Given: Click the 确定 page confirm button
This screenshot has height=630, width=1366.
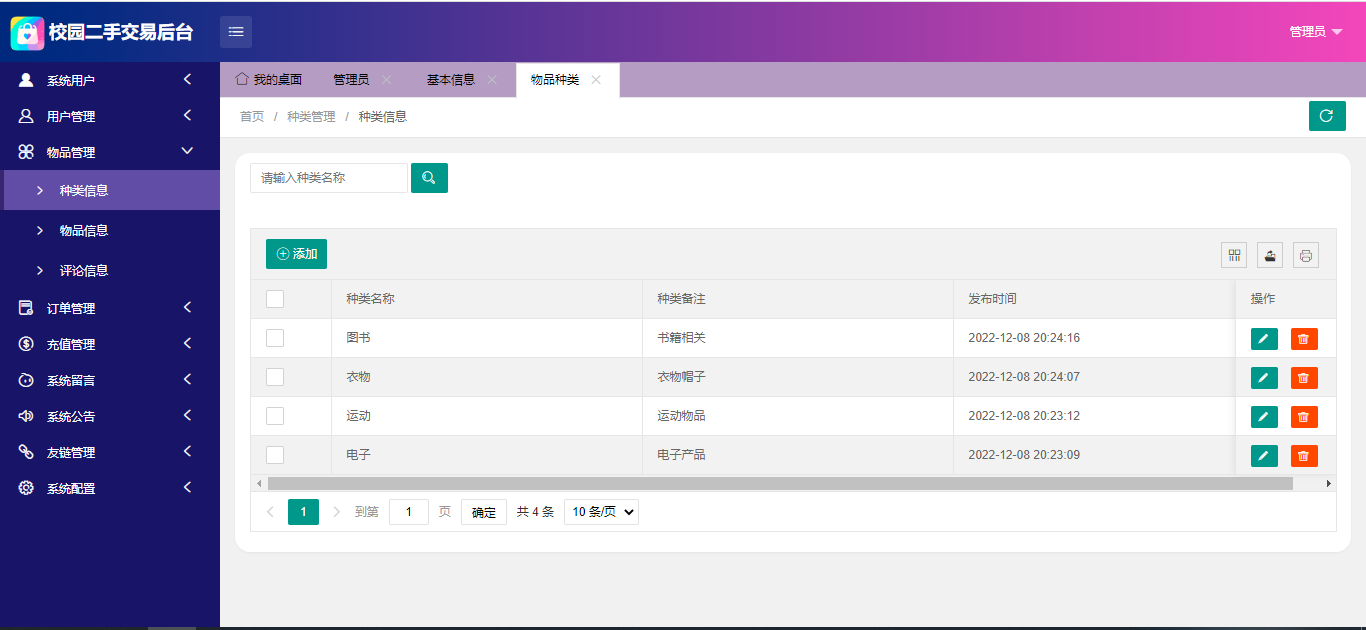Looking at the screenshot, I should (x=484, y=512).
